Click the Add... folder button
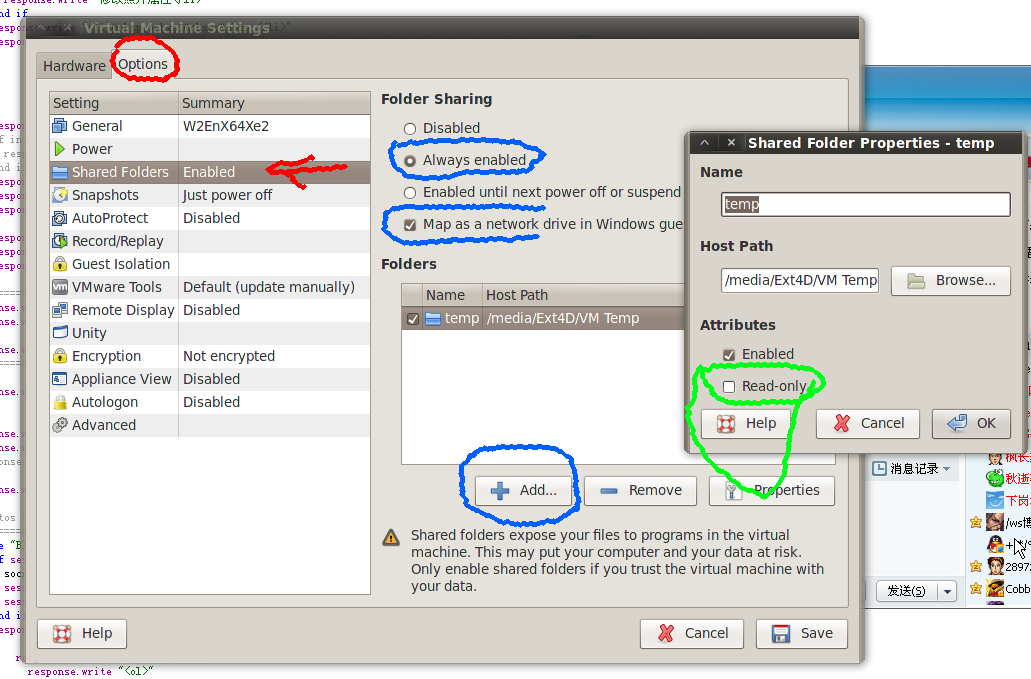Image resolution: width=1031 pixels, height=679 pixels. click(x=523, y=490)
